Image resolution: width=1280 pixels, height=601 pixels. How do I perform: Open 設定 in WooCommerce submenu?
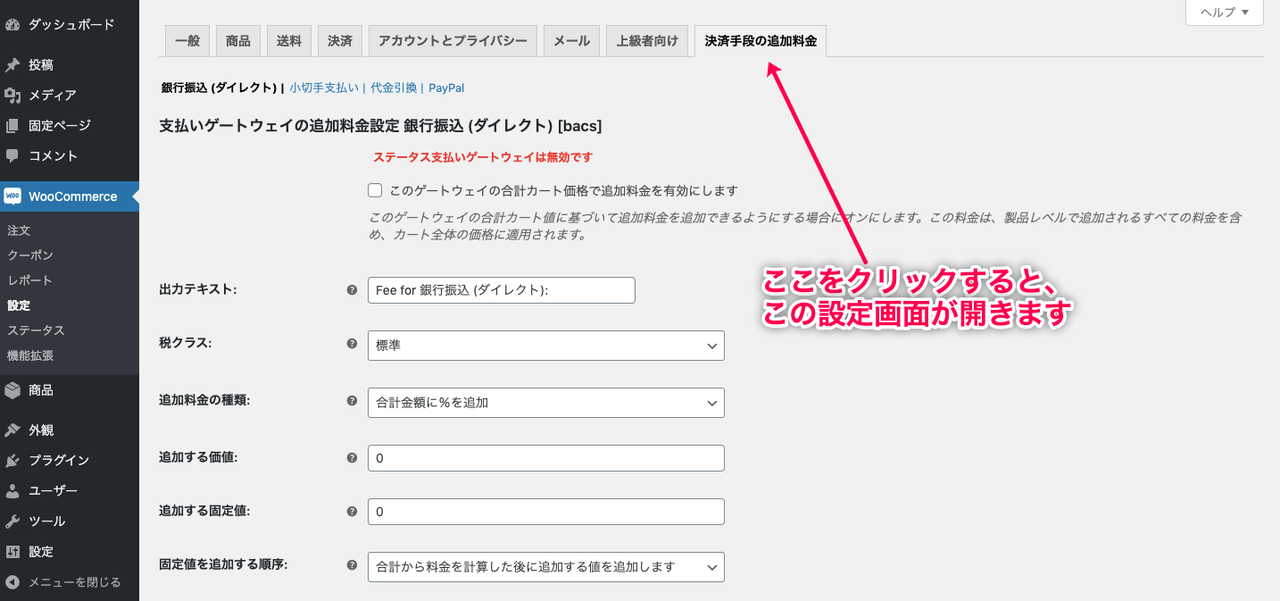[19, 305]
